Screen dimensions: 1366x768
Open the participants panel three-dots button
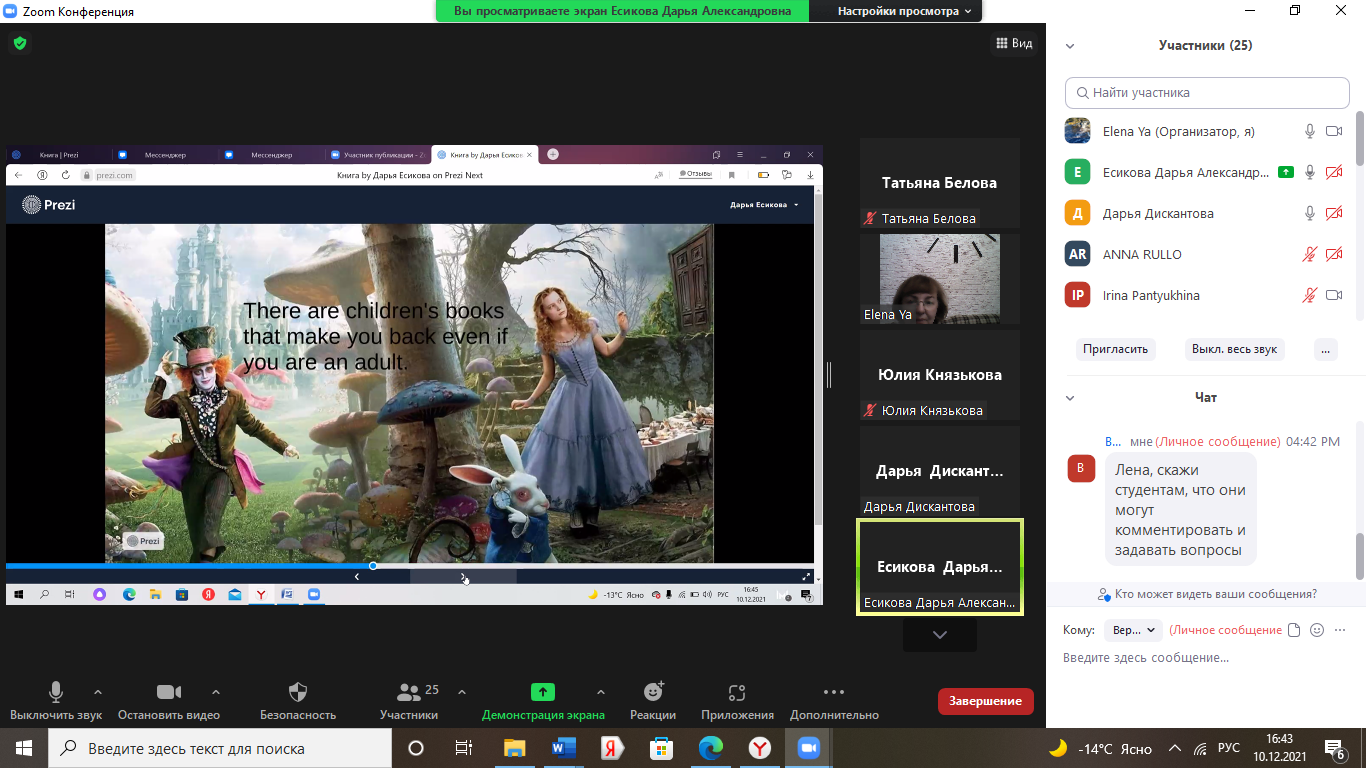click(1326, 350)
